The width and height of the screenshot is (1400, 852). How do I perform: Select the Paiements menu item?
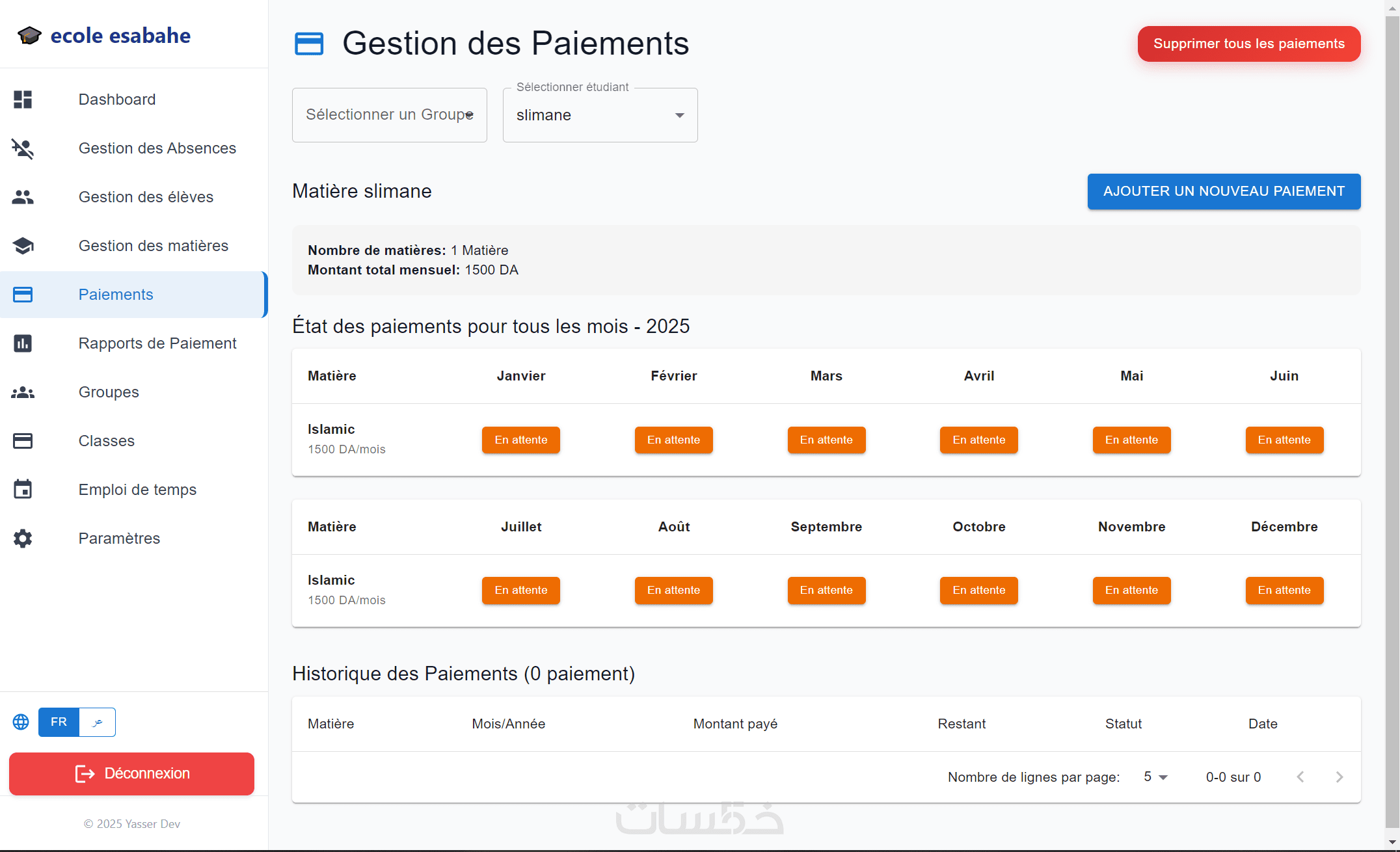[116, 295]
